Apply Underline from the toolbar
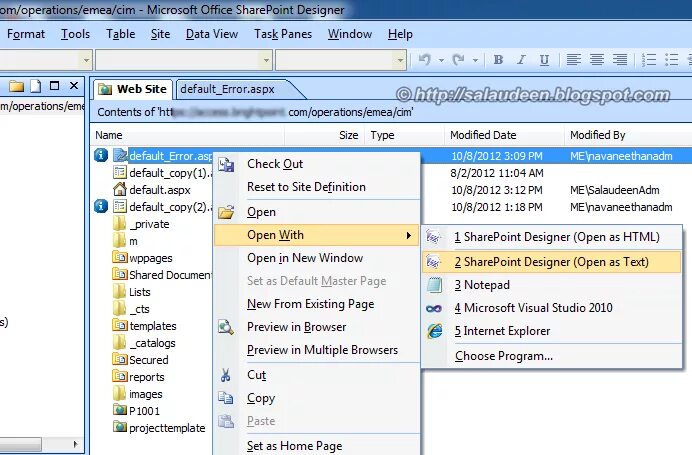The width and height of the screenshot is (692, 455). click(x=544, y=60)
